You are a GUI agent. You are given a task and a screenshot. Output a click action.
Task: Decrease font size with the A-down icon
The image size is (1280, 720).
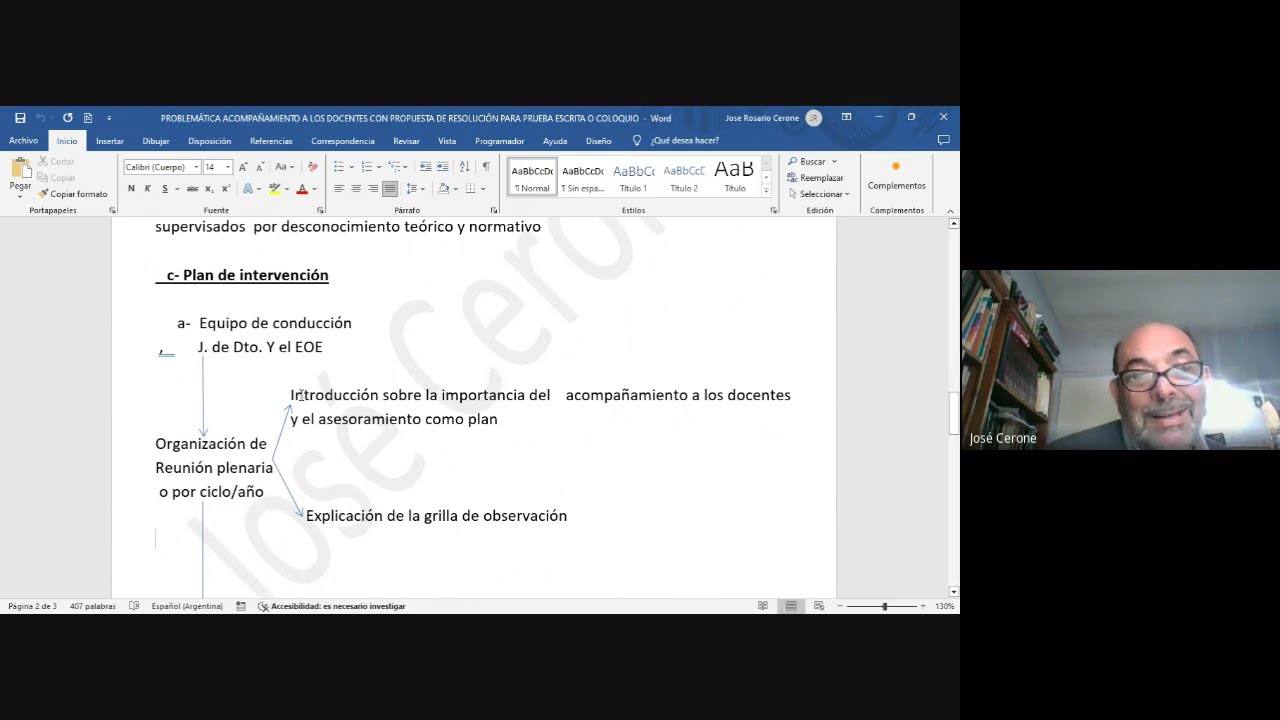pyautogui.click(x=259, y=167)
